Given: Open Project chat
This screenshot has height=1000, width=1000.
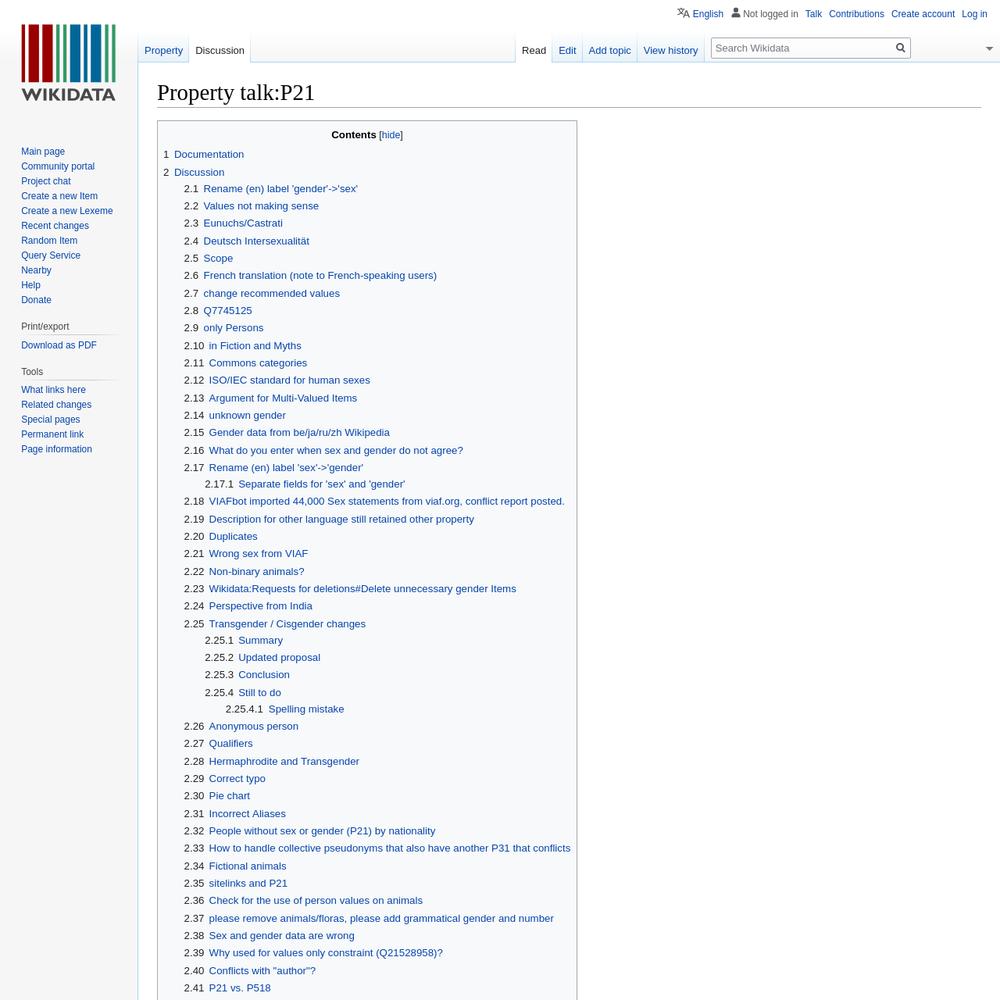Looking at the screenshot, I should tap(46, 181).
